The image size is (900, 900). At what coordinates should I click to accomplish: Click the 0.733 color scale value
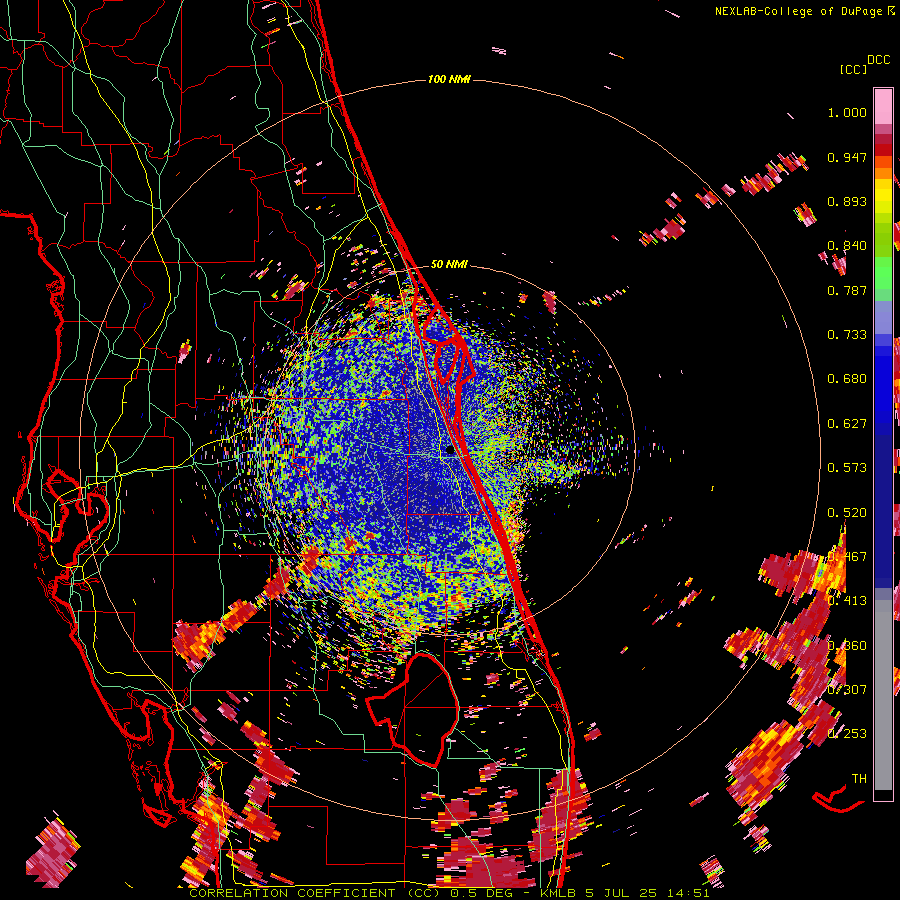coord(847,335)
